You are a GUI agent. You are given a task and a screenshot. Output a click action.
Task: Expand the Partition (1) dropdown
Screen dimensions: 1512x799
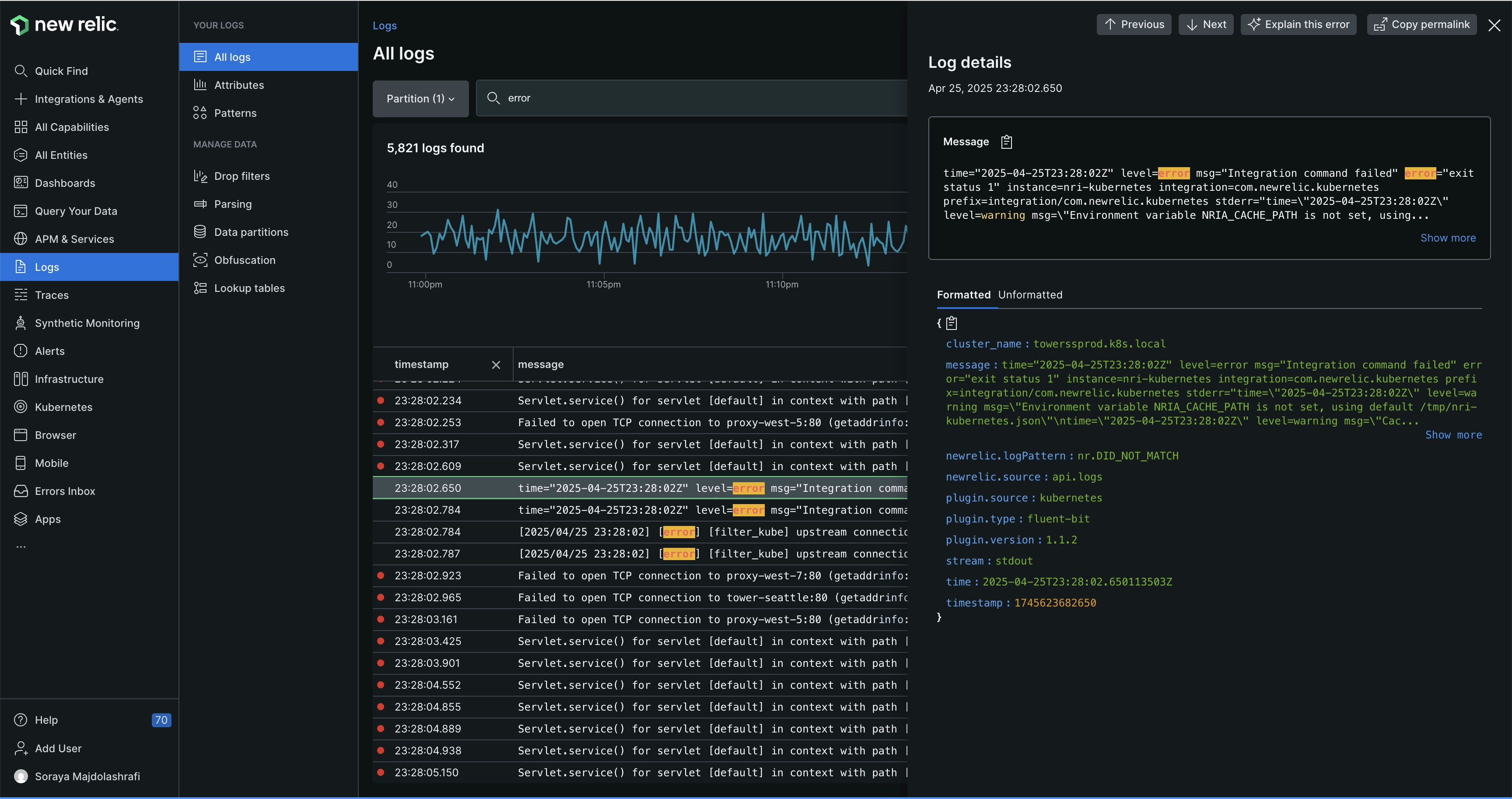tap(420, 98)
